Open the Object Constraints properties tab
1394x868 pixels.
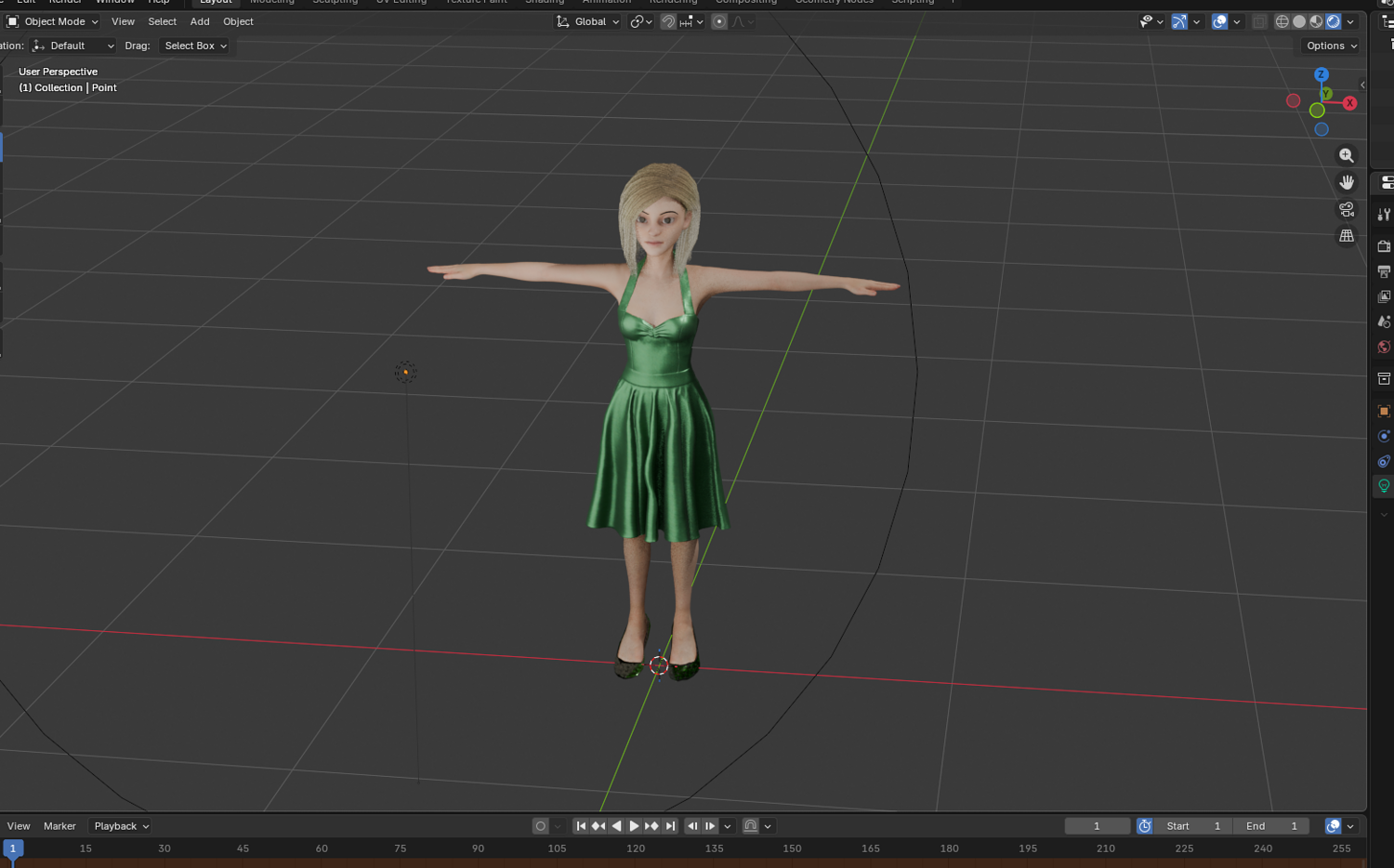(1384, 461)
